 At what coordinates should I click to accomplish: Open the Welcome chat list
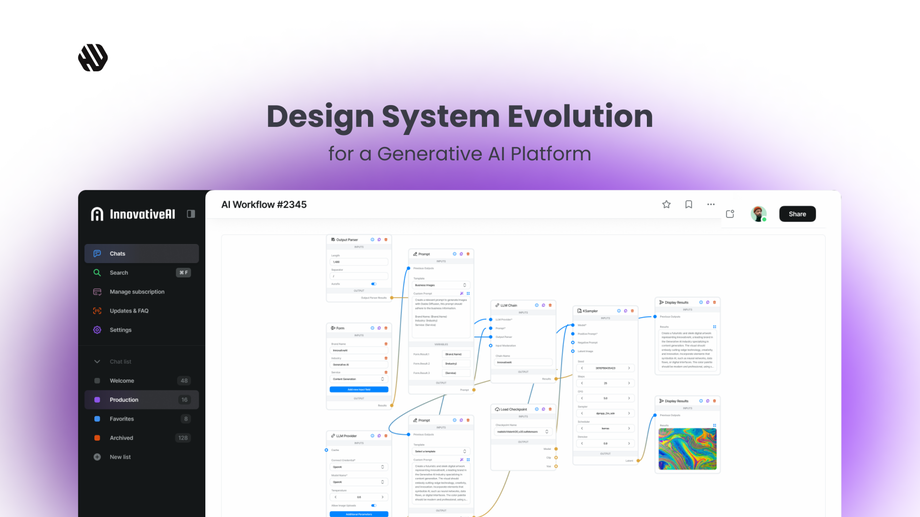pos(141,381)
